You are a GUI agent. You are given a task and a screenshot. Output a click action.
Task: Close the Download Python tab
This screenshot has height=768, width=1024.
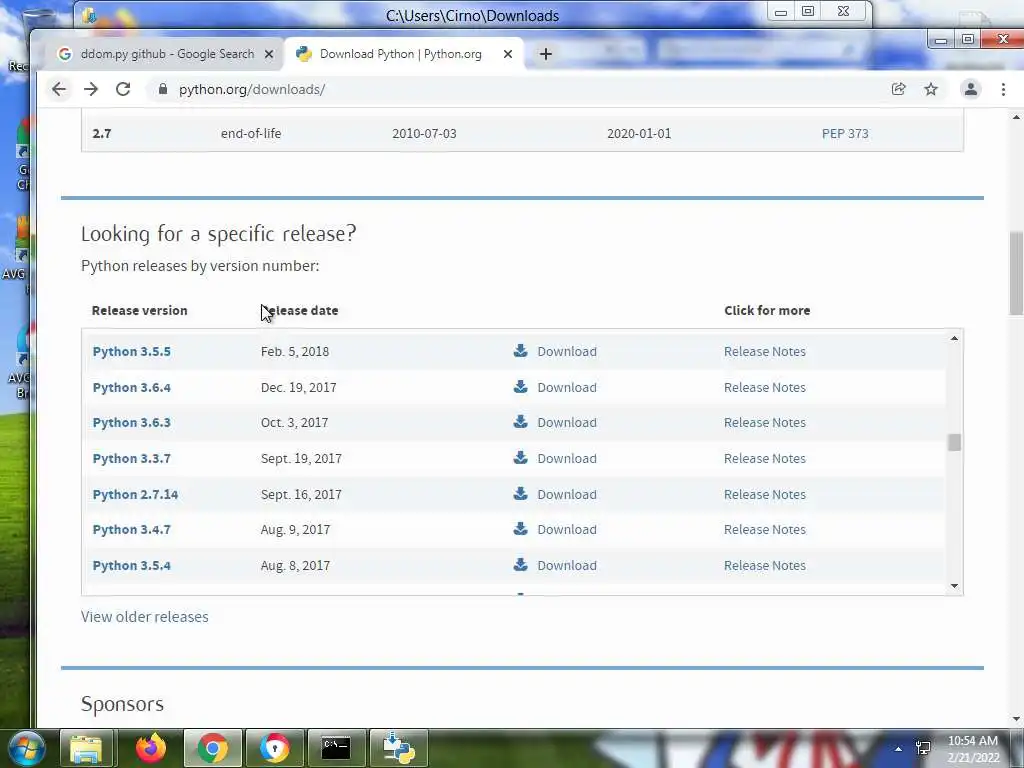[x=507, y=54]
